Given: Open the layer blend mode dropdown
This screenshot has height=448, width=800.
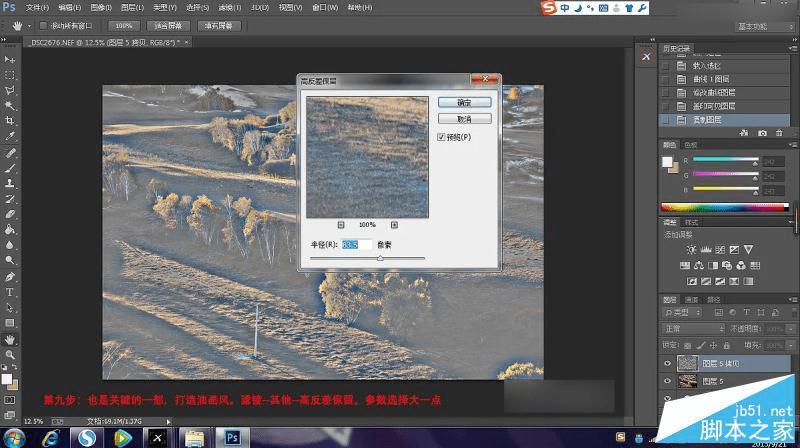Looking at the screenshot, I should (x=693, y=329).
